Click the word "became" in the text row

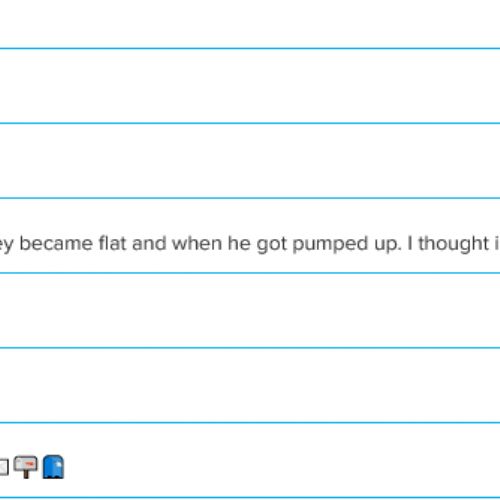point(56,243)
